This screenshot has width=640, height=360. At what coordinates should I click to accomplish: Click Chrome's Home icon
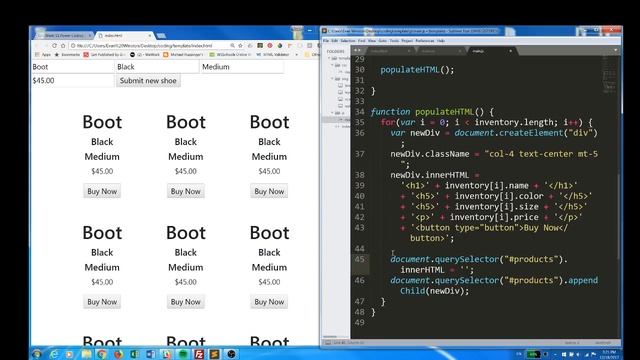63,46
